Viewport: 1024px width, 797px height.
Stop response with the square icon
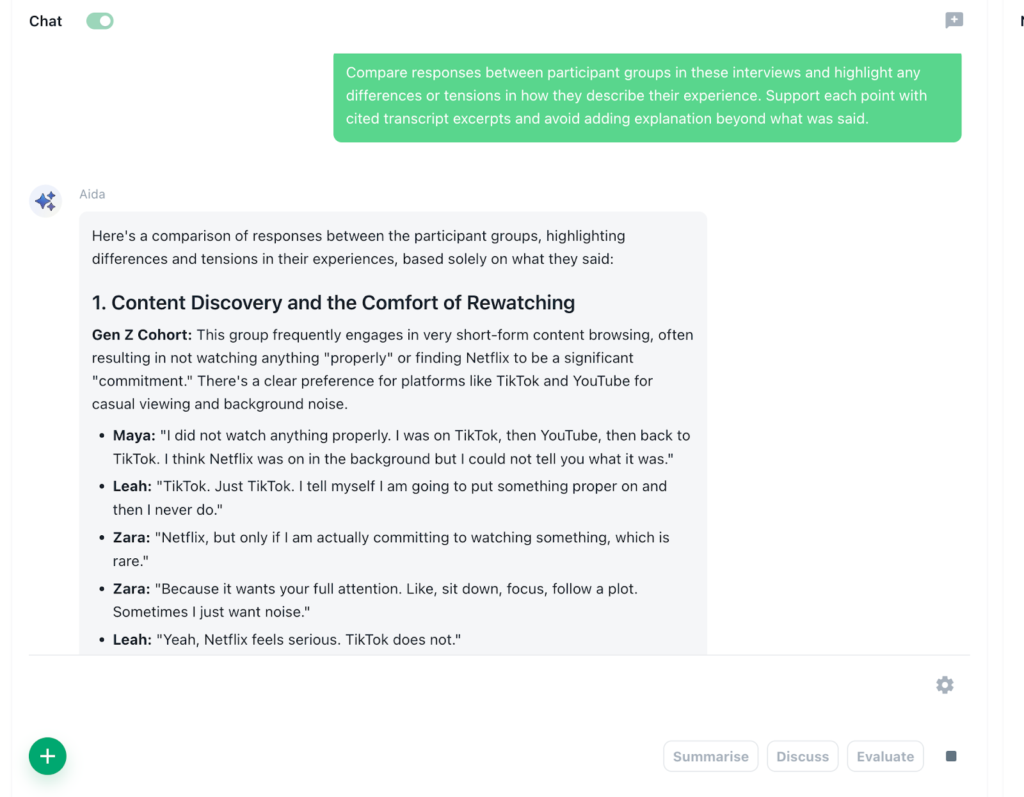coord(951,756)
